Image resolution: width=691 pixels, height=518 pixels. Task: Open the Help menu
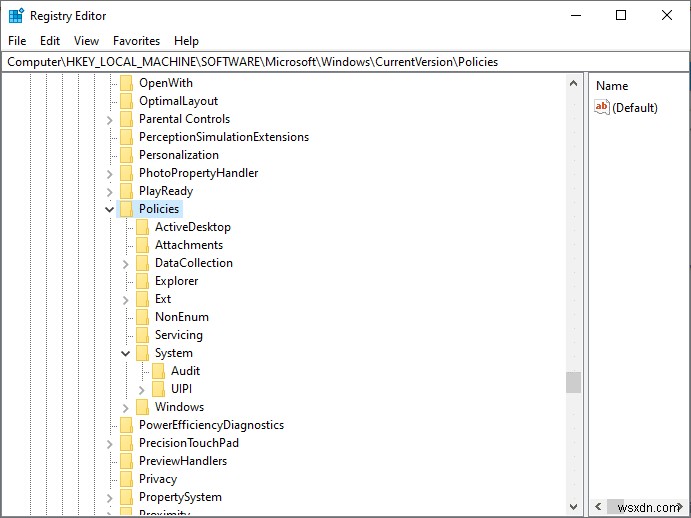(186, 41)
